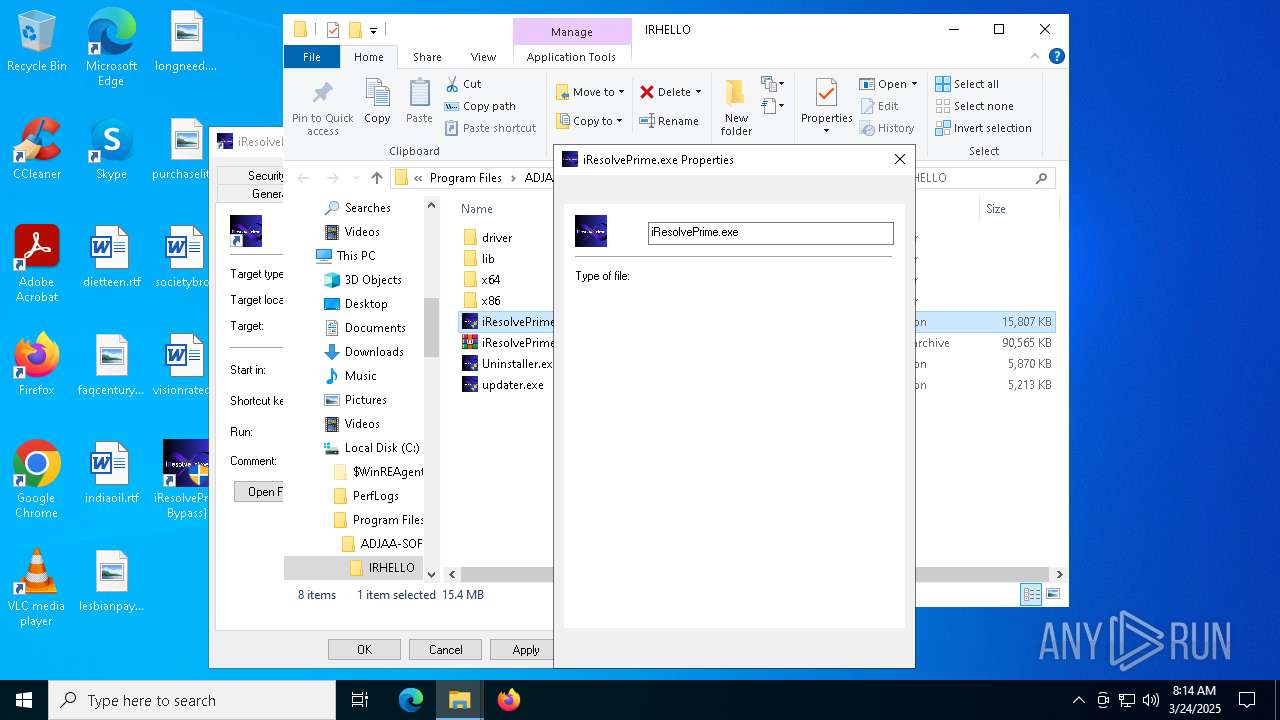This screenshot has height=720, width=1280.
Task: Open the Explorer Help question icon
Action: 1057,57
